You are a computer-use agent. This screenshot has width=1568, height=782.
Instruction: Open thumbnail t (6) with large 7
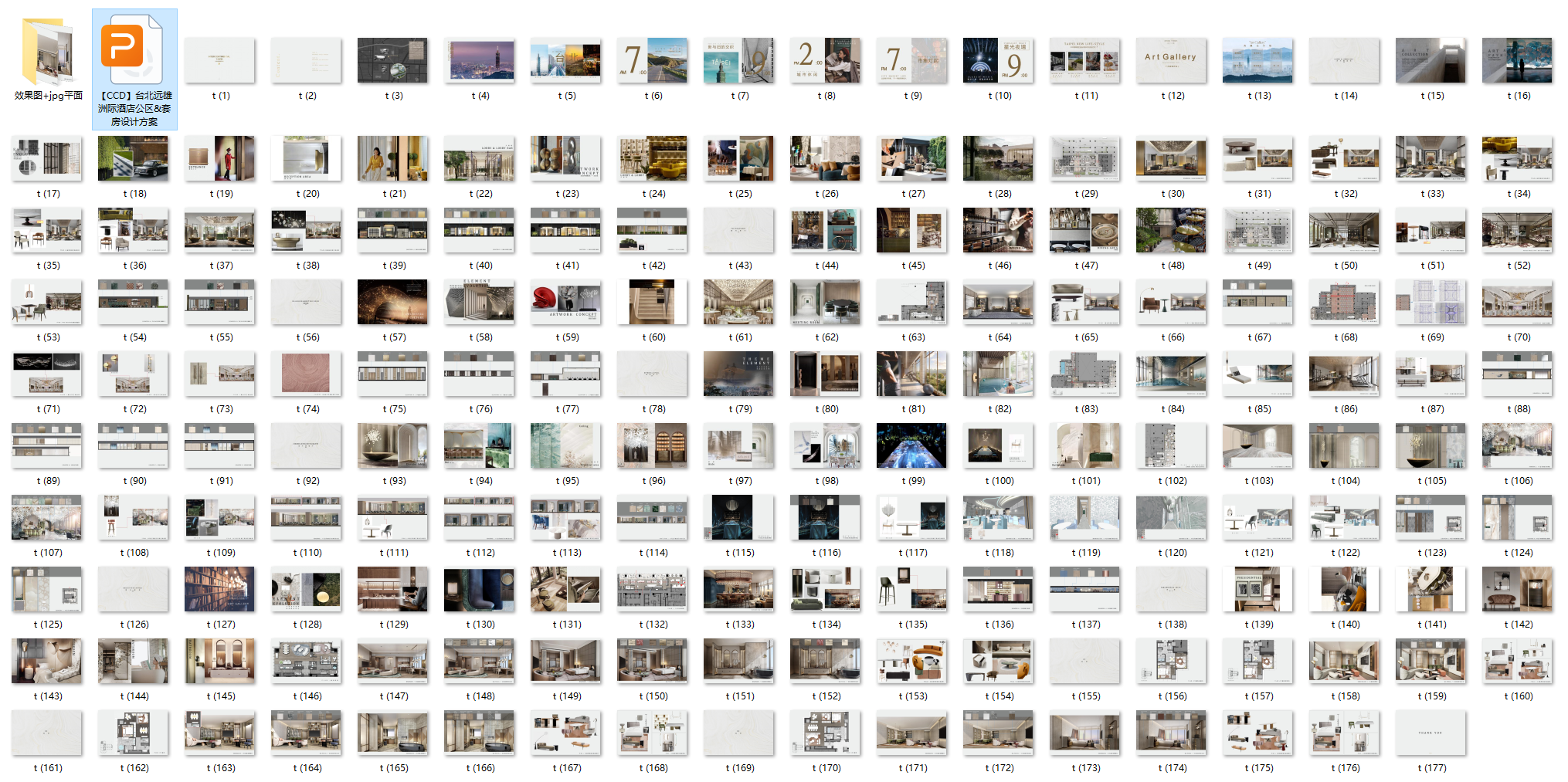coord(653,60)
